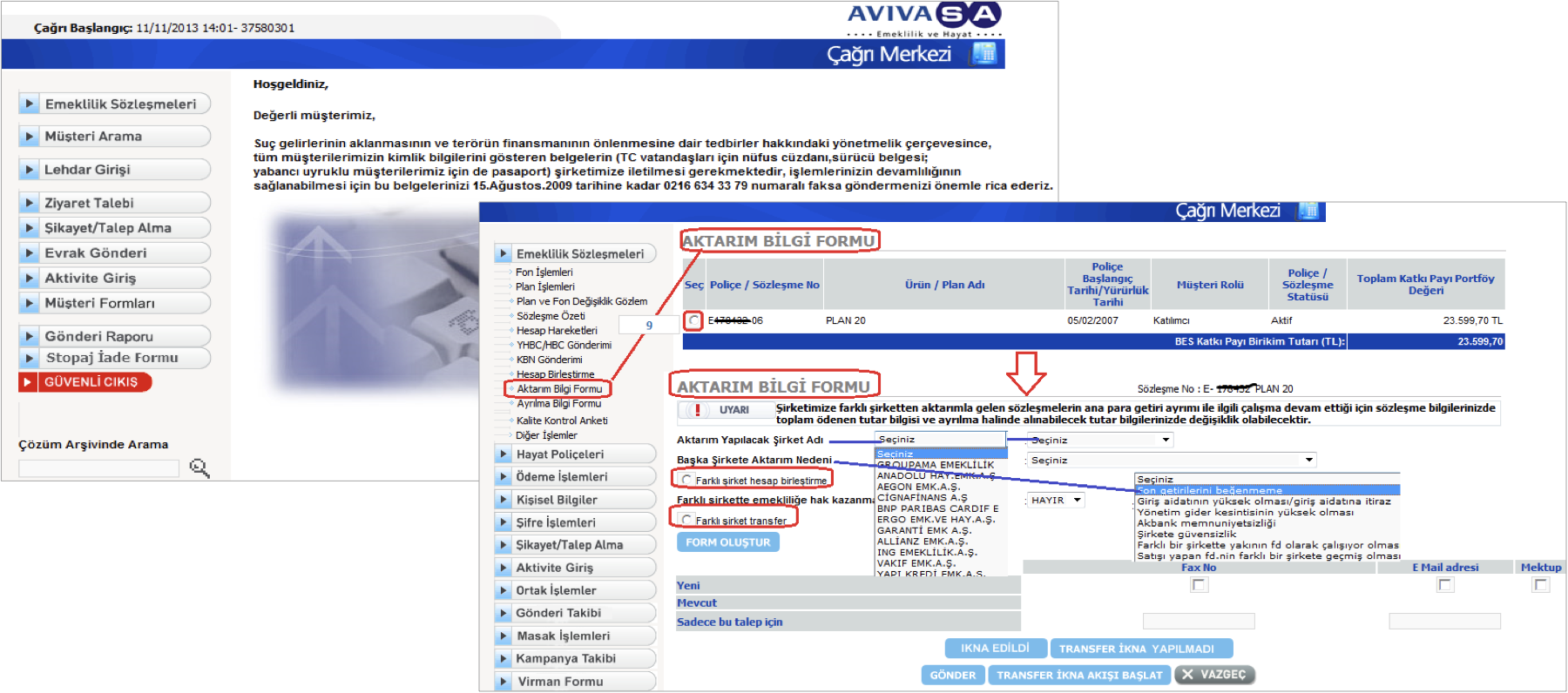Click the X icon on the VAZGEÇ button
1568x693 pixels.
pos(1187,675)
